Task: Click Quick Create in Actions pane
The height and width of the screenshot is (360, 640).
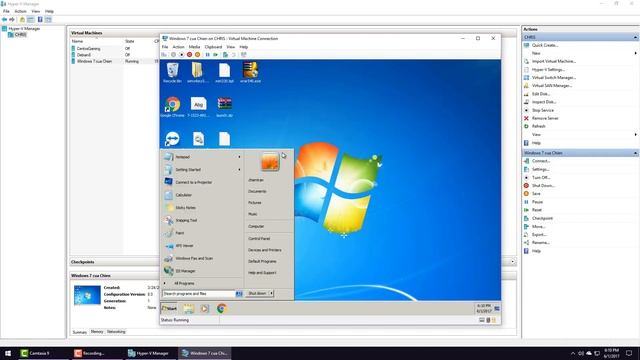Action: tap(545, 45)
